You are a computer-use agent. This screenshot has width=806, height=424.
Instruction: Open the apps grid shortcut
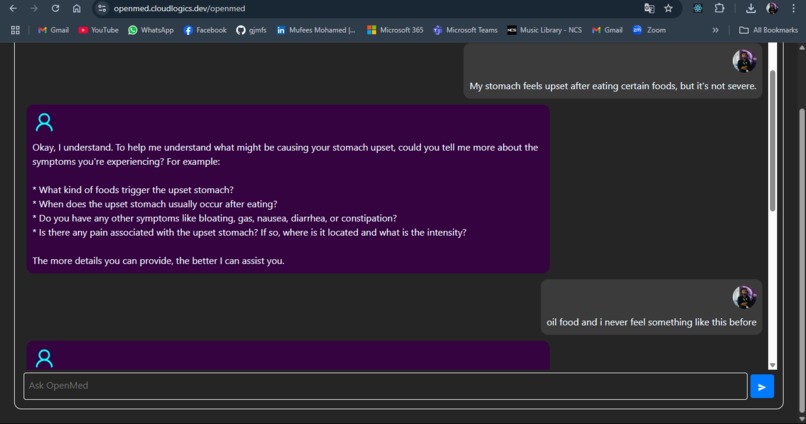coord(15,30)
